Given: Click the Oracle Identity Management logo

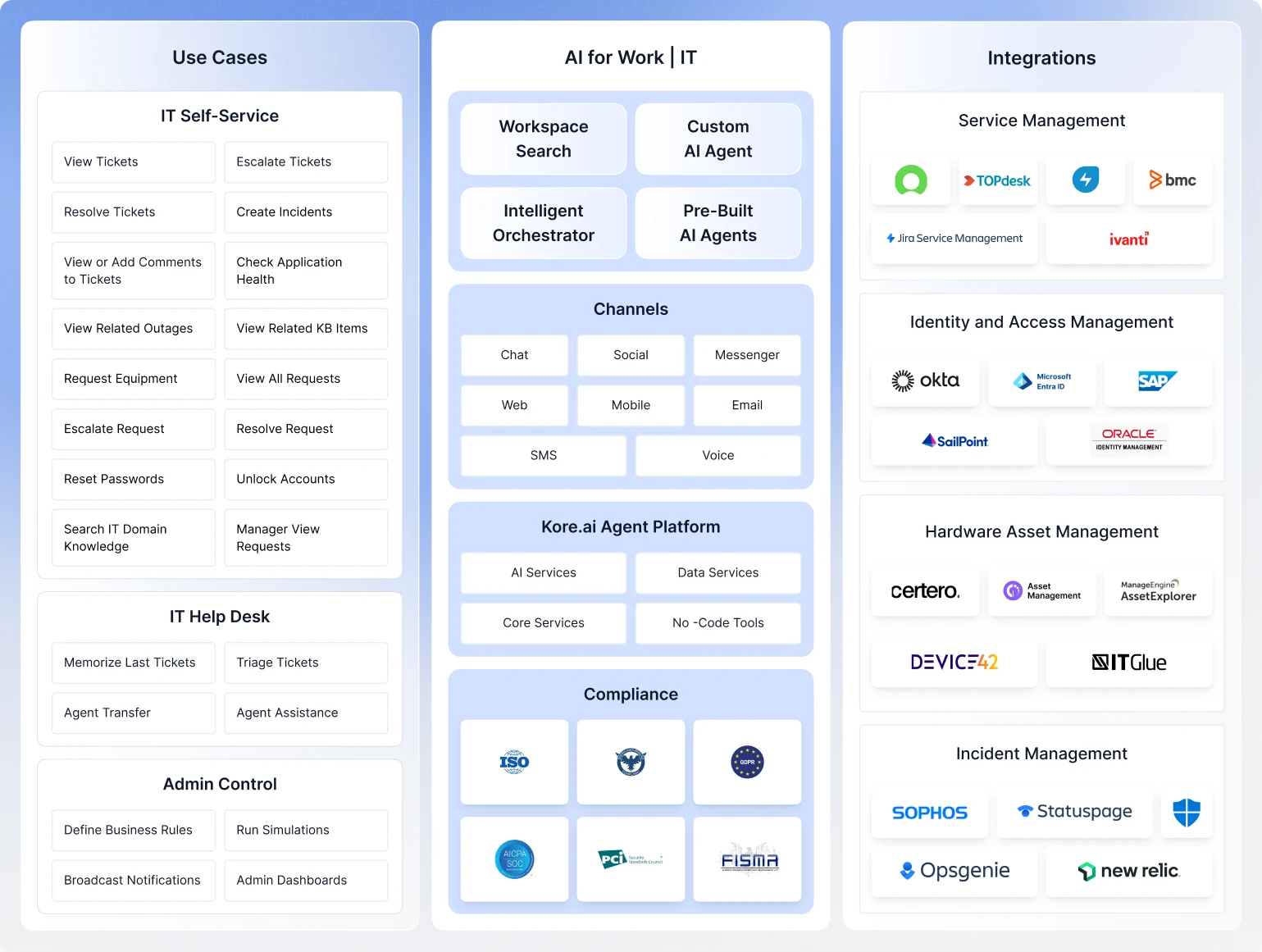Looking at the screenshot, I should (1129, 441).
